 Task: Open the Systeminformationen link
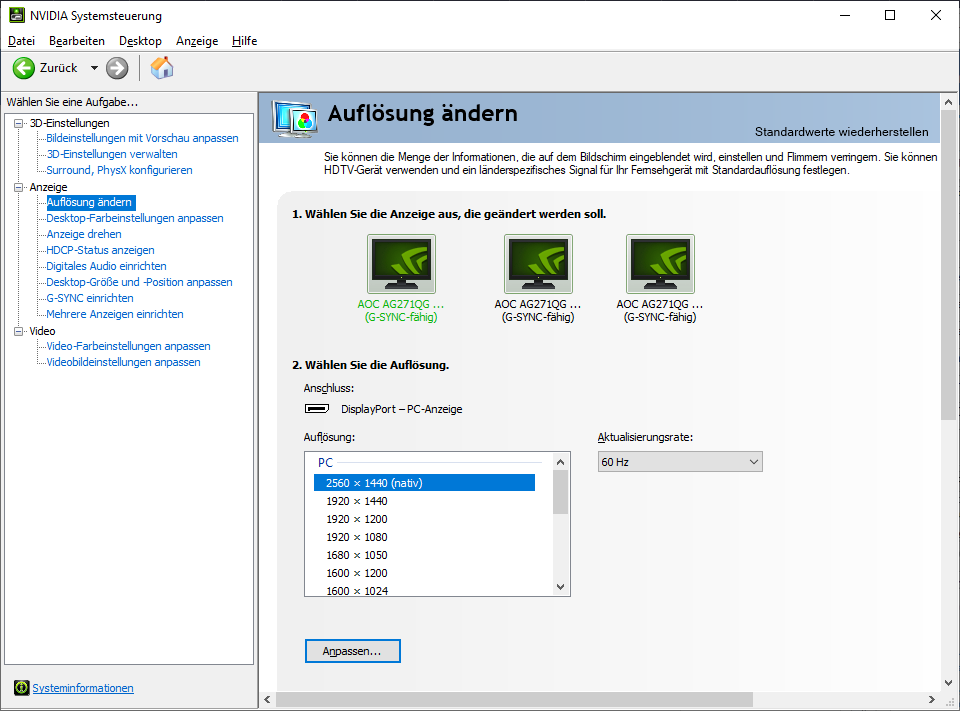(x=83, y=688)
